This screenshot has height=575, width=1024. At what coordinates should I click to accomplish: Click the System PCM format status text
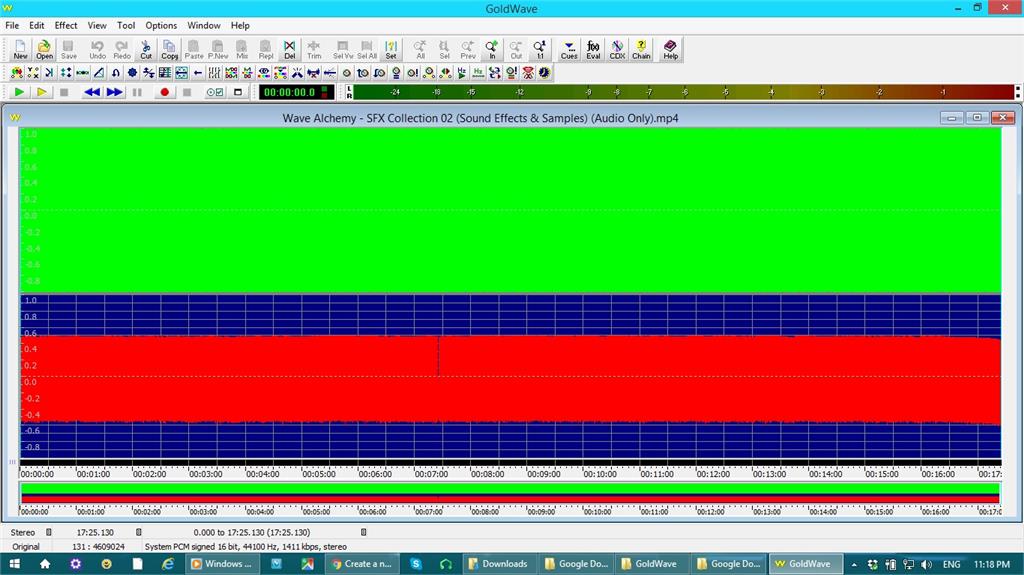[246, 547]
